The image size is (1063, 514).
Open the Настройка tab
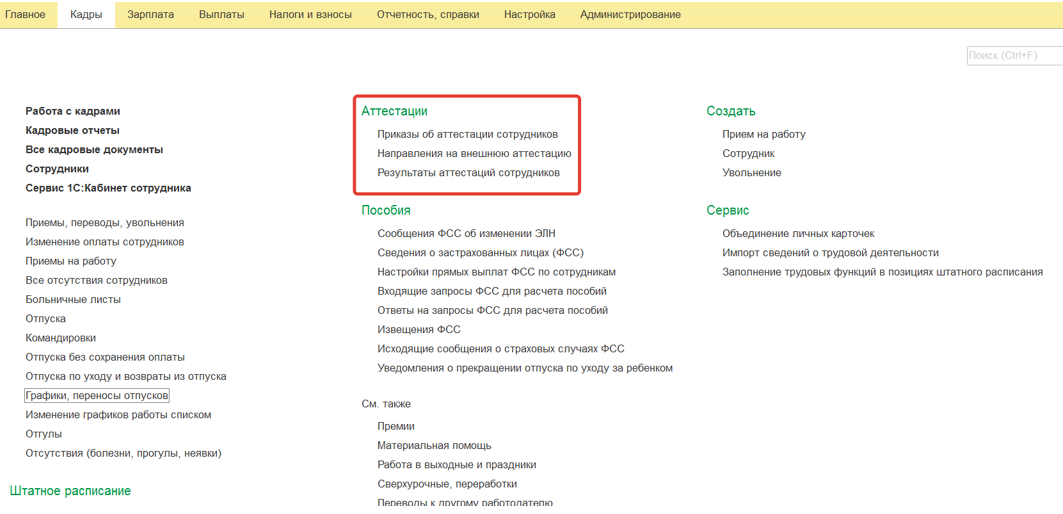tap(529, 15)
